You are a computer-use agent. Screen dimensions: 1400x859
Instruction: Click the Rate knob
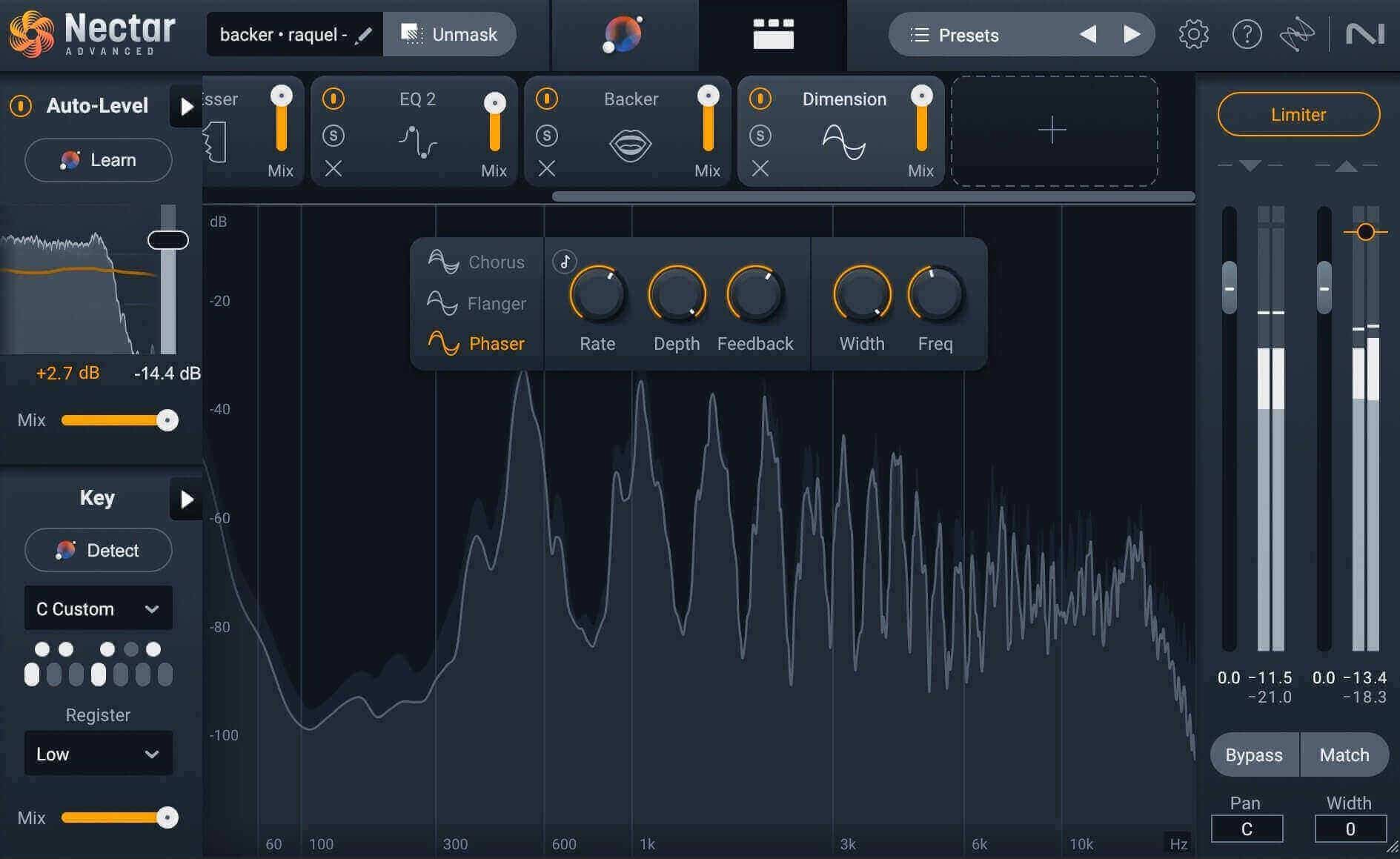click(597, 294)
